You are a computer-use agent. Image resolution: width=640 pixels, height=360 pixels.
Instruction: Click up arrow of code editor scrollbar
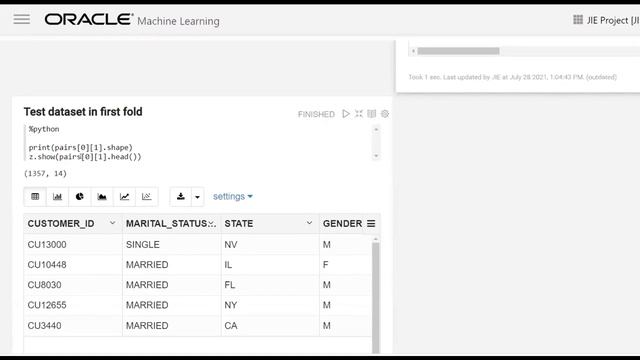(376, 129)
